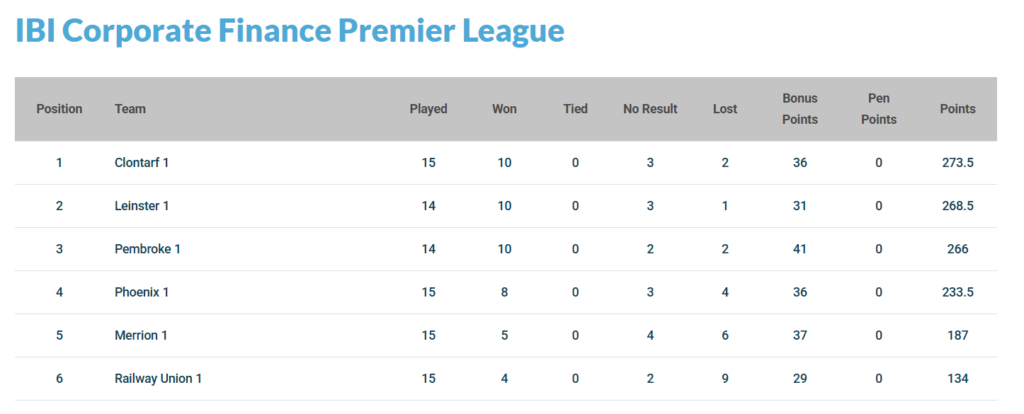
Task: Click the Position column header
Action: (x=59, y=109)
